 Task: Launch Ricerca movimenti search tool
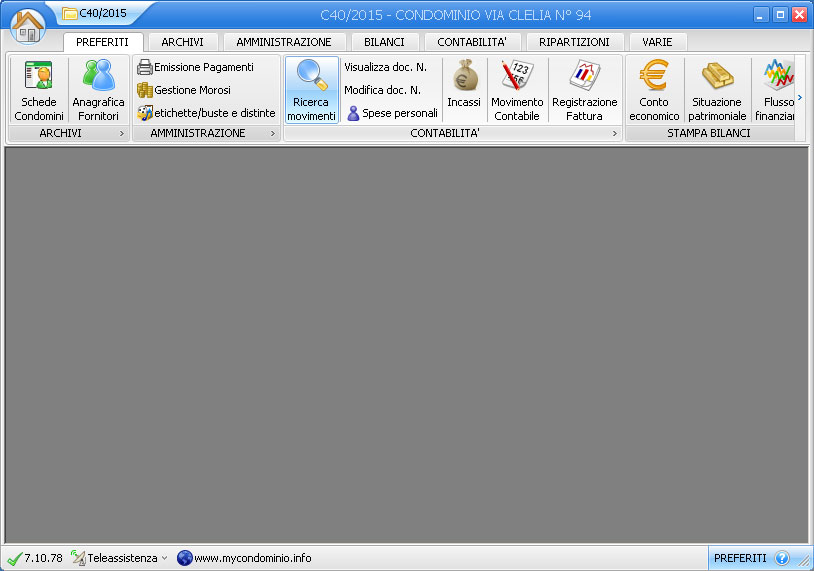pyautogui.click(x=312, y=90)
